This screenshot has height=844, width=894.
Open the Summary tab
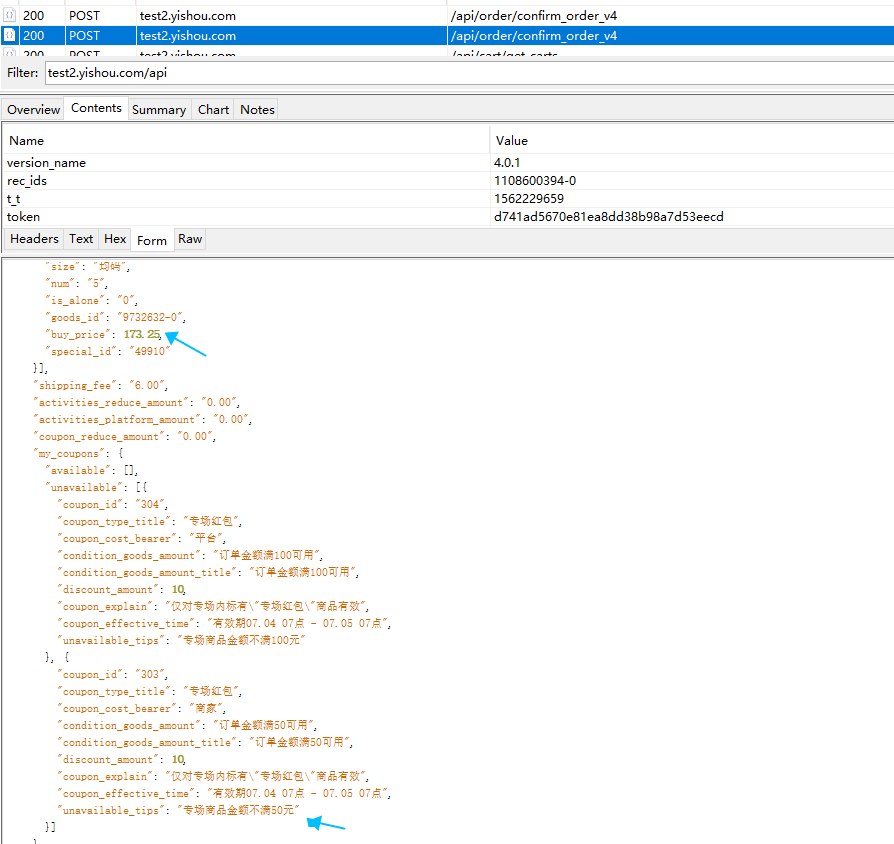coord(159,109)
